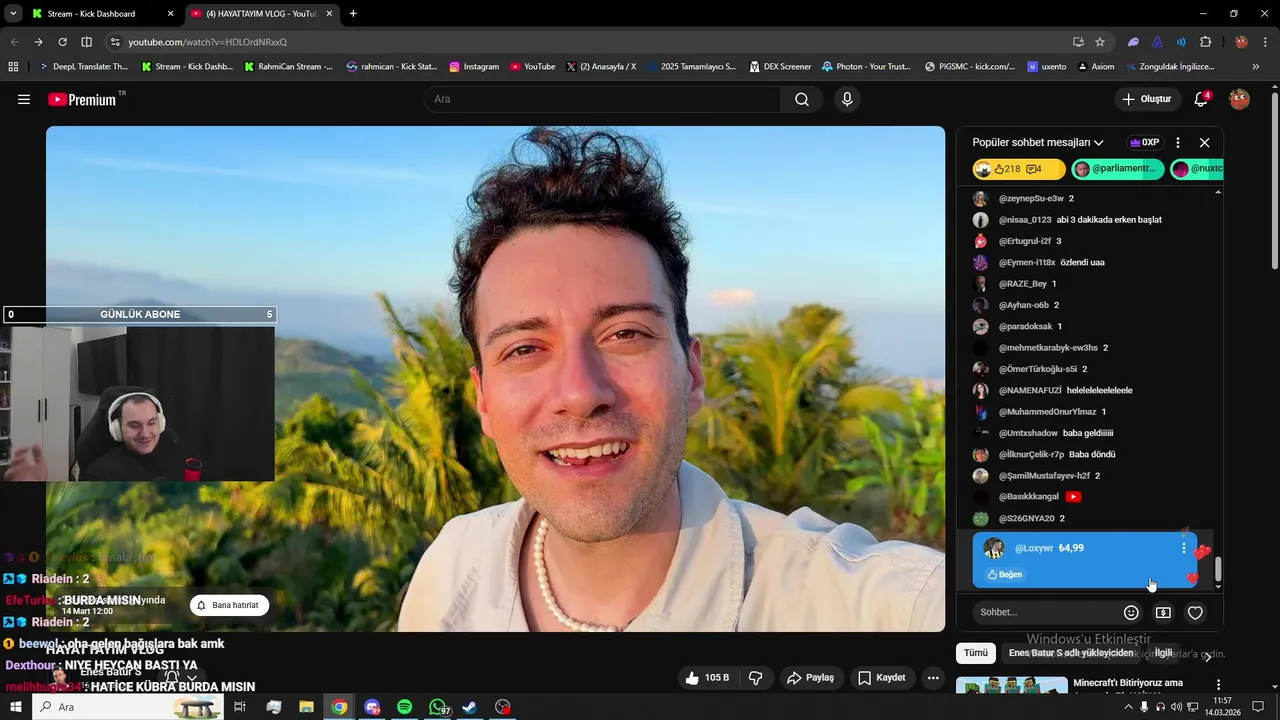Open the YouTube guide hamburger menu
Screen dimensions: 1280x720
click(24, 99)
